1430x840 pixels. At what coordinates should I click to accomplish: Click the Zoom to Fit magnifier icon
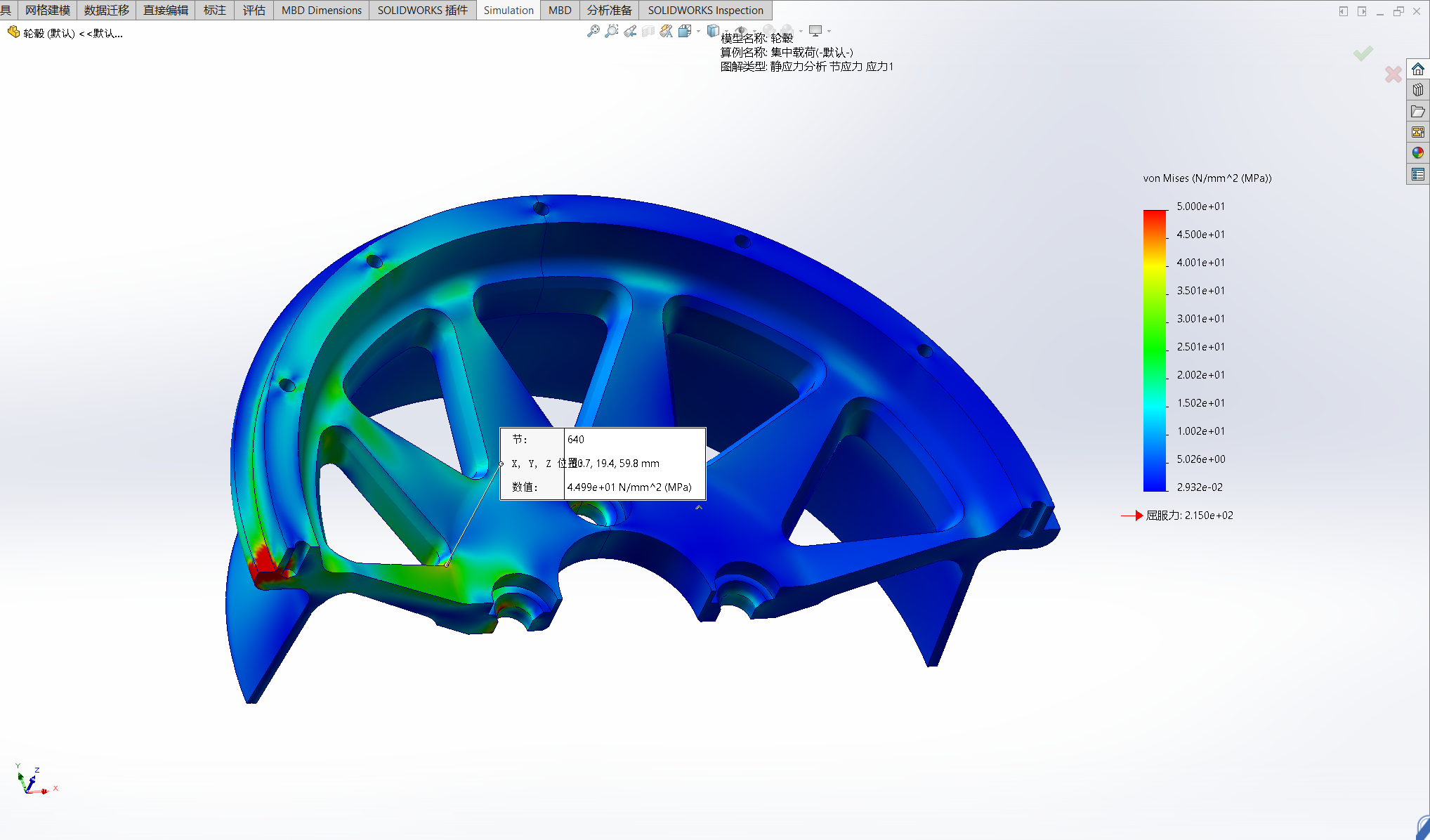click(593, 31)
